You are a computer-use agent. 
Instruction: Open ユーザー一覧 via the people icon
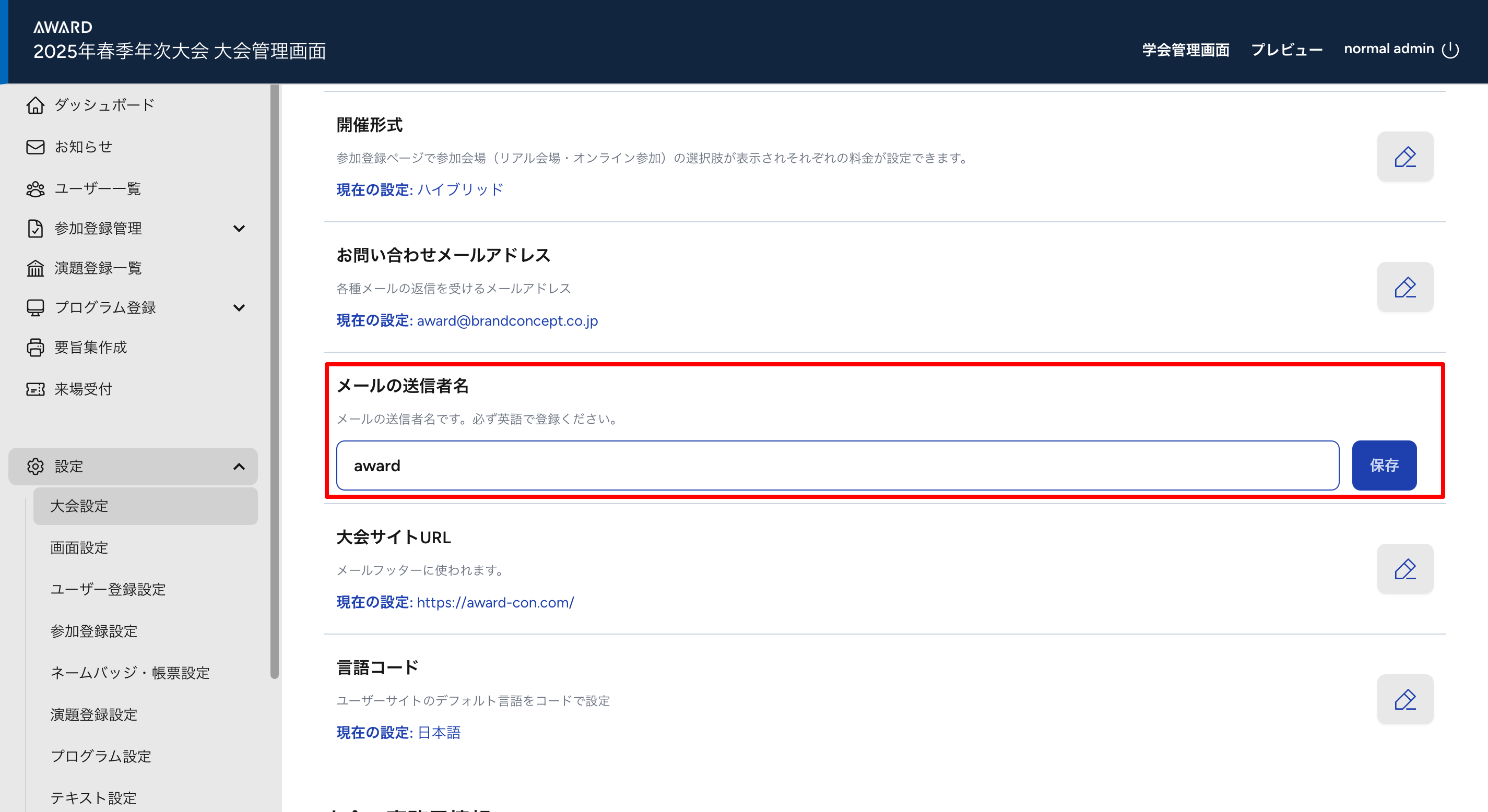coord(35,189)
